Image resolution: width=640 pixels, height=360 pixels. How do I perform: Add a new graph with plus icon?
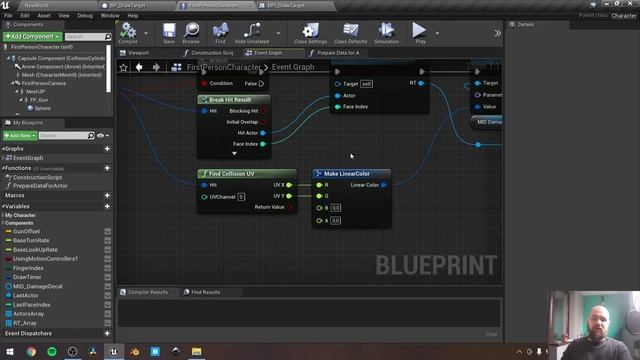point(107,149)
